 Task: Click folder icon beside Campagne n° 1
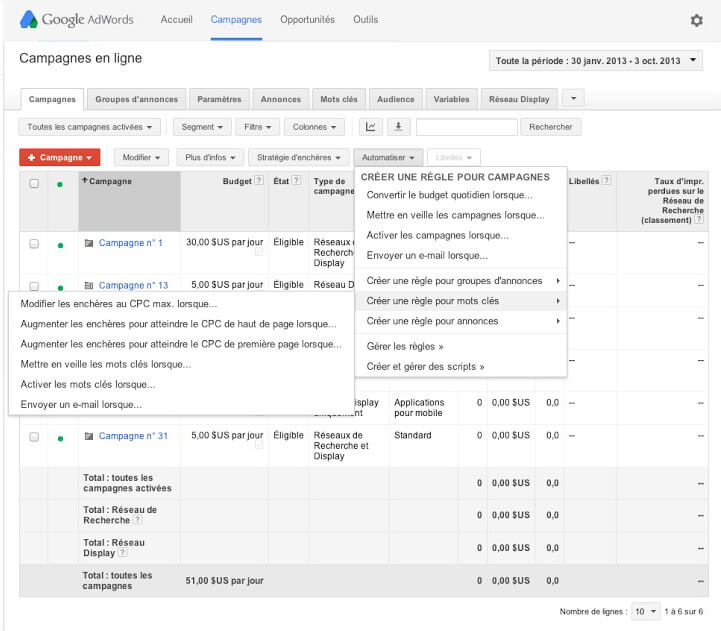pos(89,243)
